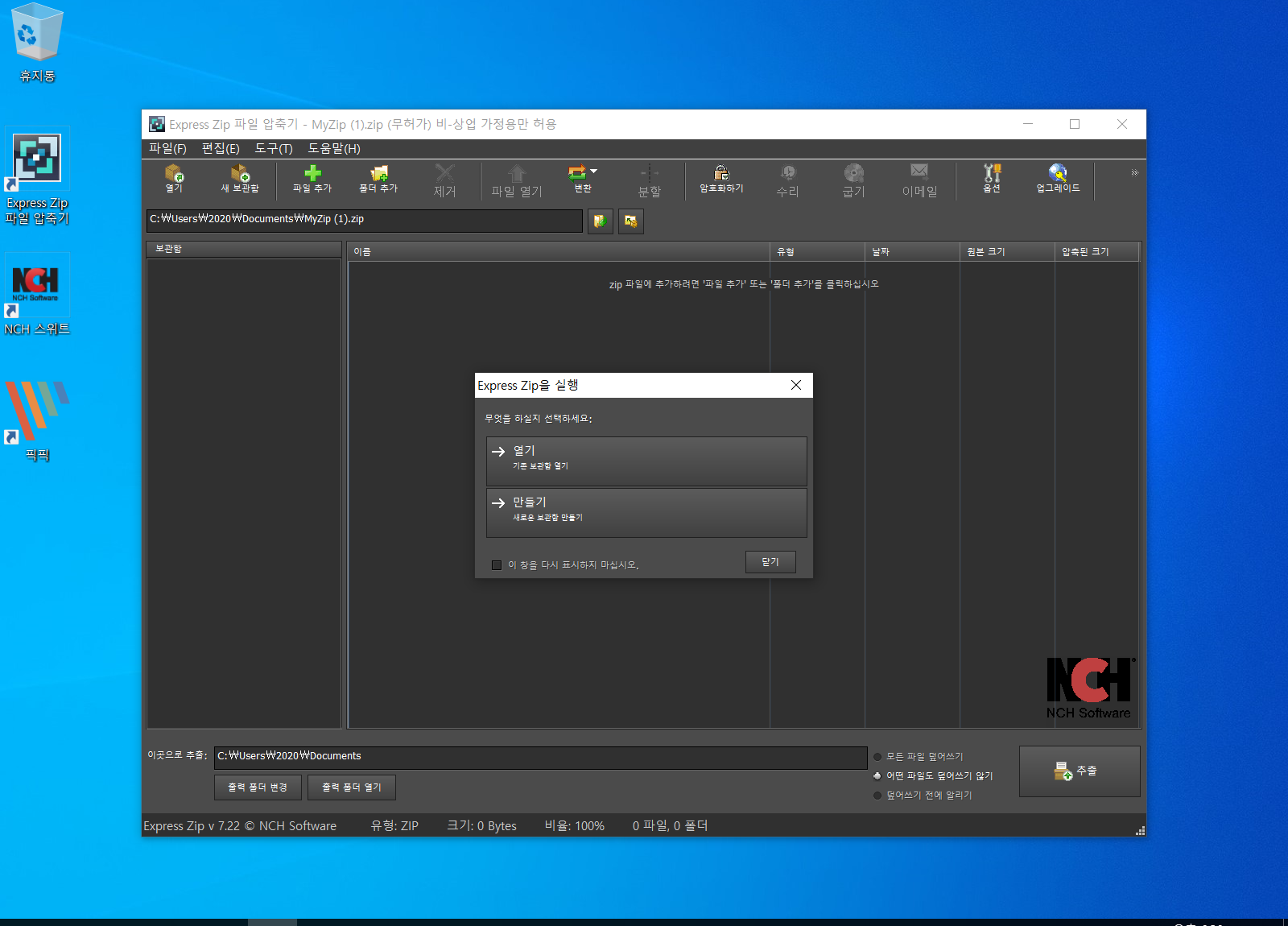Sort by the 날짜 column header
Screen dimensions: 1288x926
tap(912, 252)
